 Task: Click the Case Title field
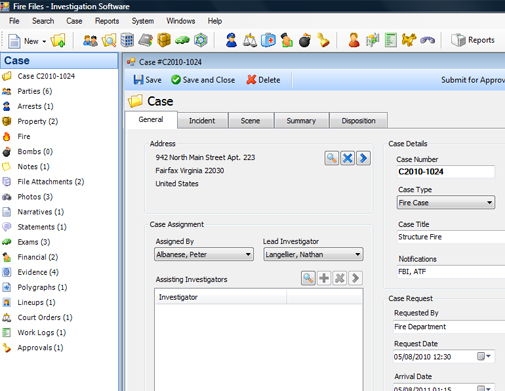[x=451, y=237]
